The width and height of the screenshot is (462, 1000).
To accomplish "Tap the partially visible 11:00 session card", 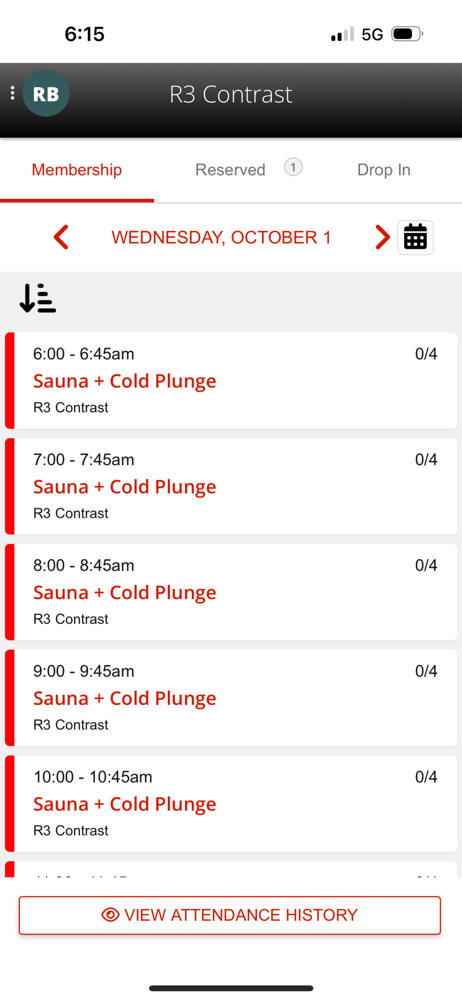I will click(x=231, y=870).
